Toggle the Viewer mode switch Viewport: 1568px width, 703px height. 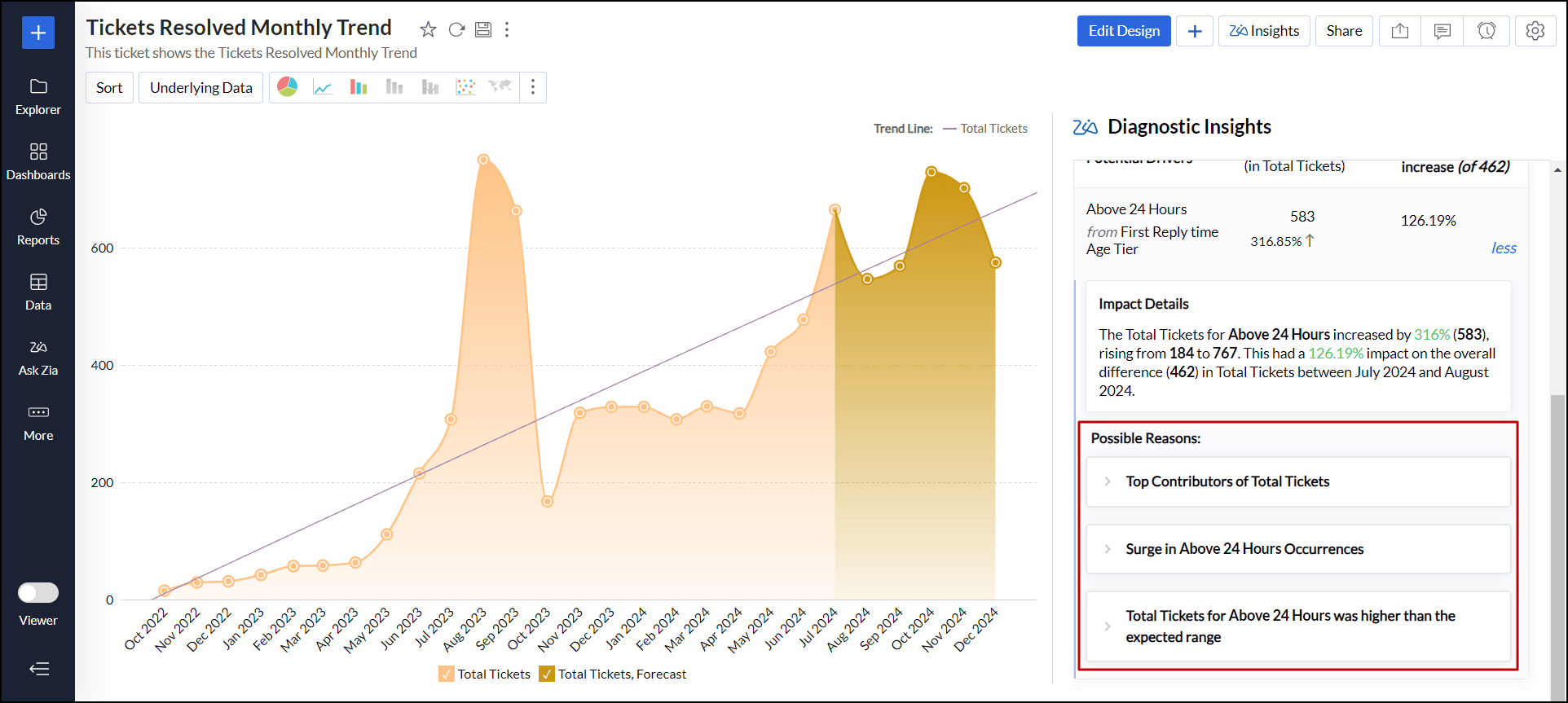coord(38,592)
